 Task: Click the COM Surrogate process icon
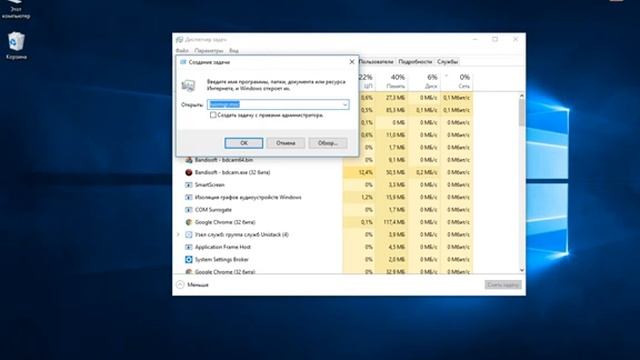(x=189, y=210)
